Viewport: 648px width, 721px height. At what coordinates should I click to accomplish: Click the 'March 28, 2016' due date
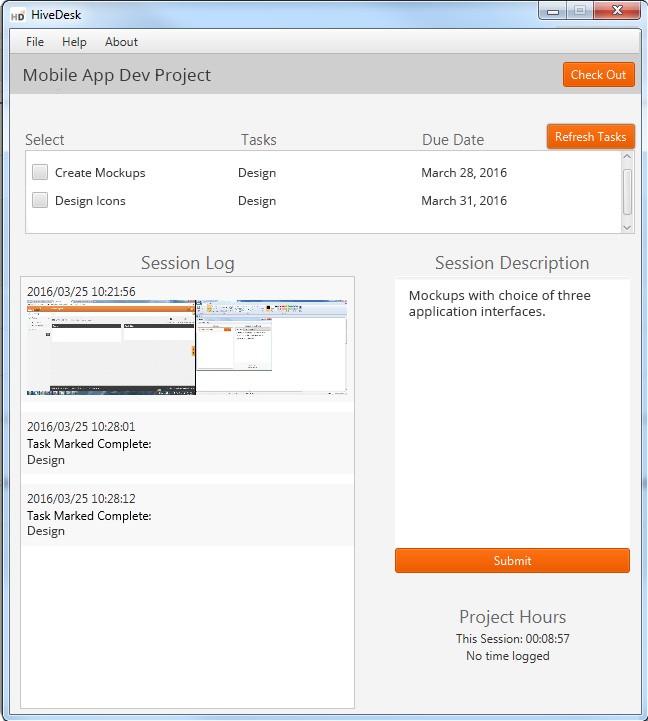pyautogui.click(x=464, y=173)
